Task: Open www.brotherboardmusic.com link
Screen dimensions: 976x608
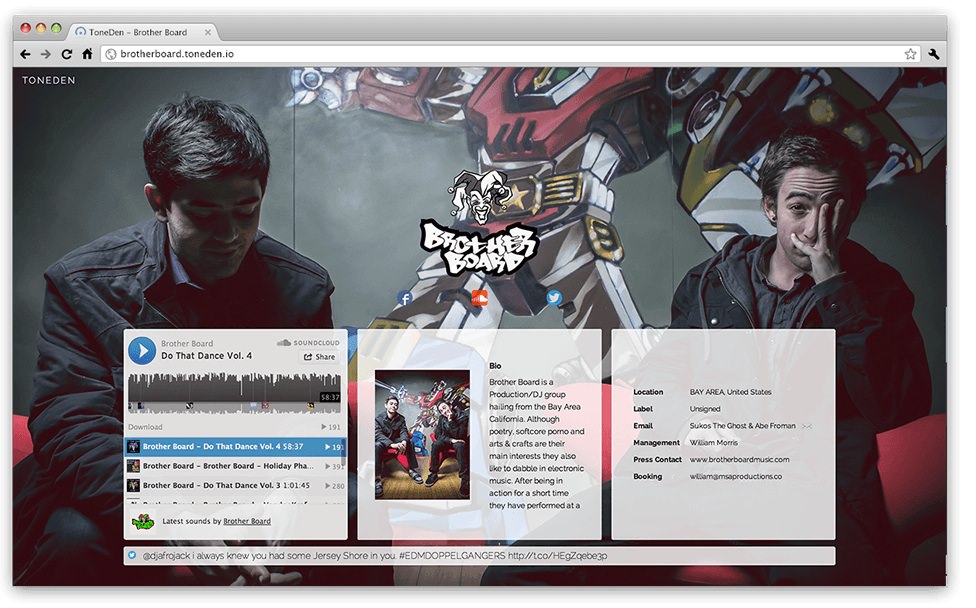Action: pyautogui.click(x=739, y=460)
